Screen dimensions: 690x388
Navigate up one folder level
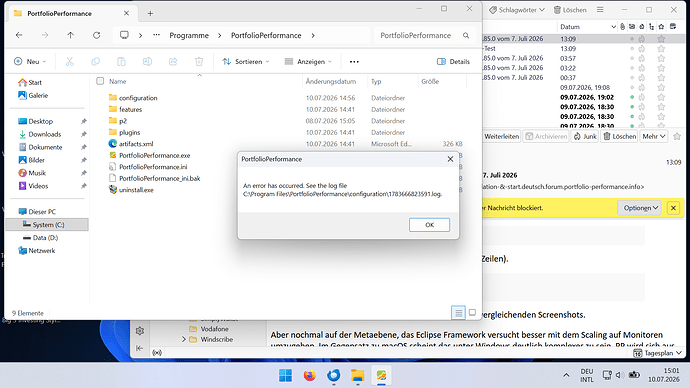(x=70, y=35)
